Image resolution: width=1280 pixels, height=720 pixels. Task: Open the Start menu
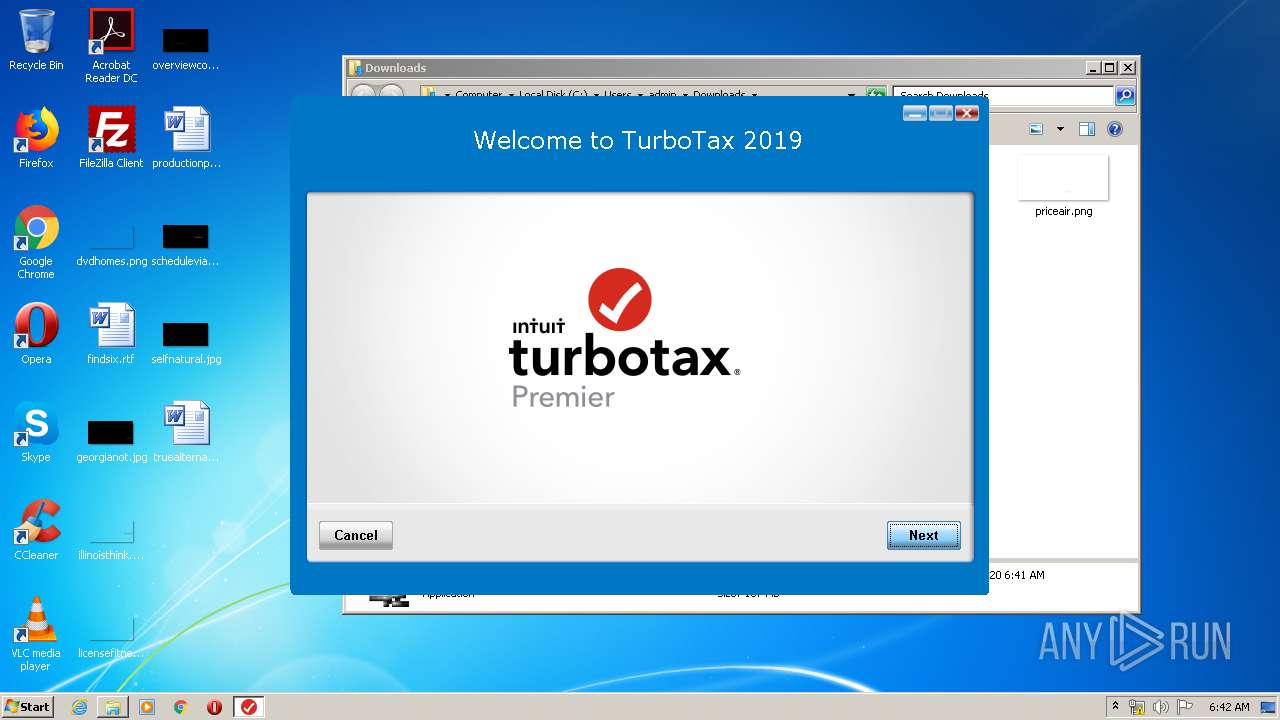click(x=28, y=706)
